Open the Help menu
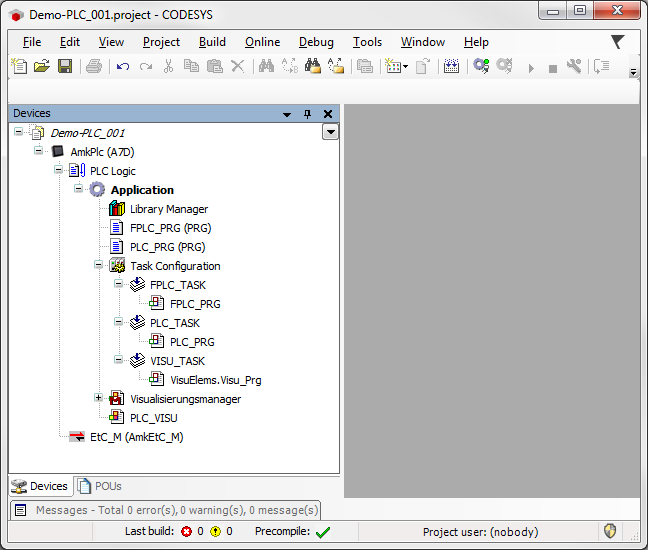The image size is (648, 550). [476, 42]
